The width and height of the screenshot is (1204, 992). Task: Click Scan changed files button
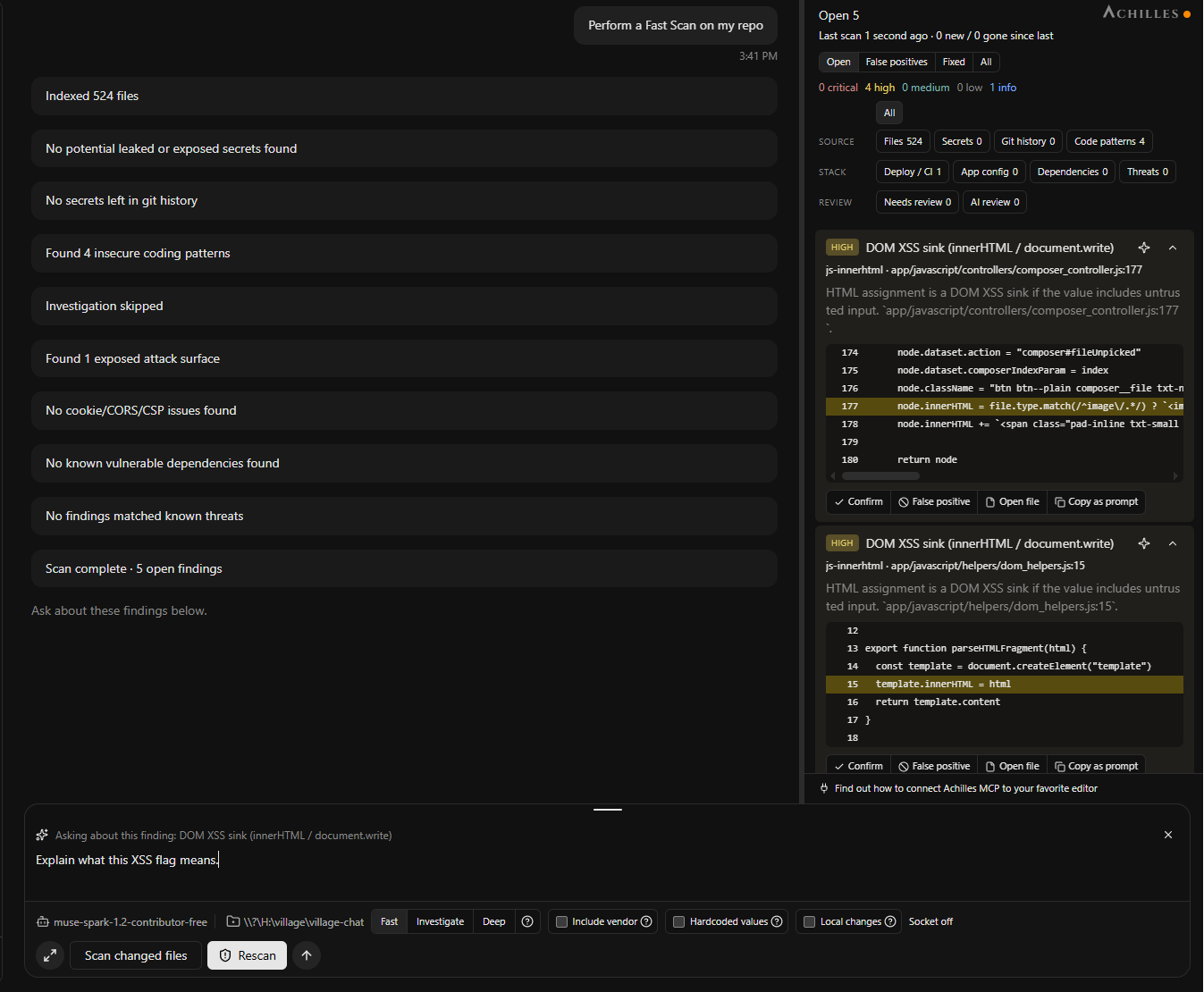point(136,955)
